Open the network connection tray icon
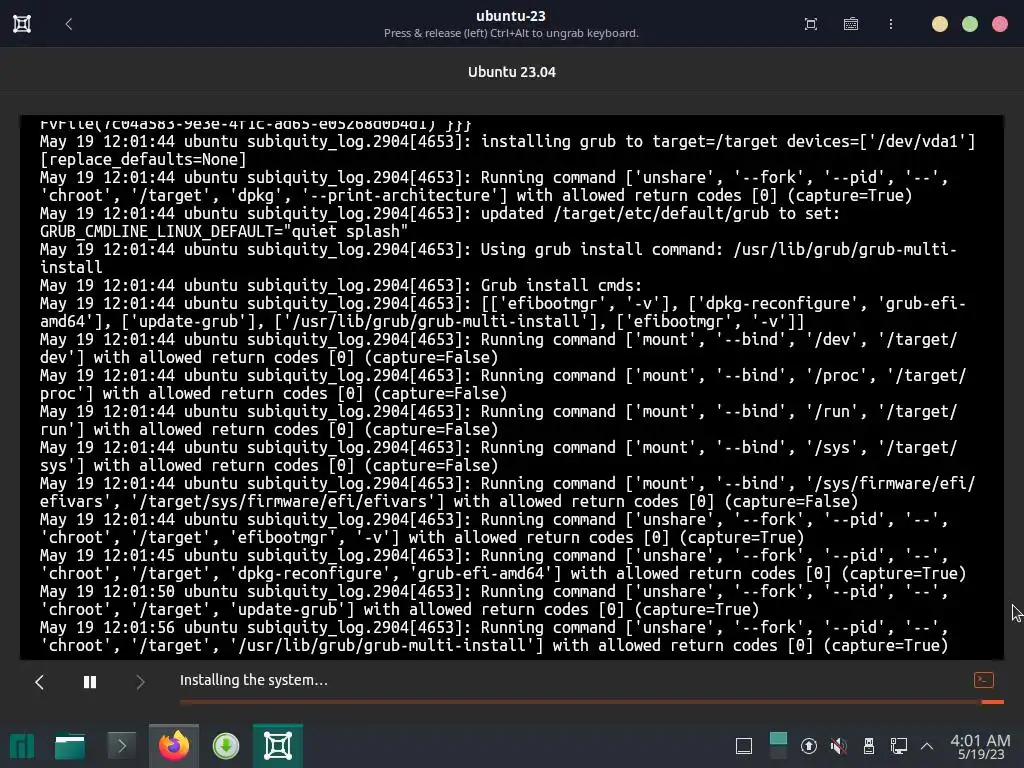The image size is (1024, 768). (x=899, y=746)
